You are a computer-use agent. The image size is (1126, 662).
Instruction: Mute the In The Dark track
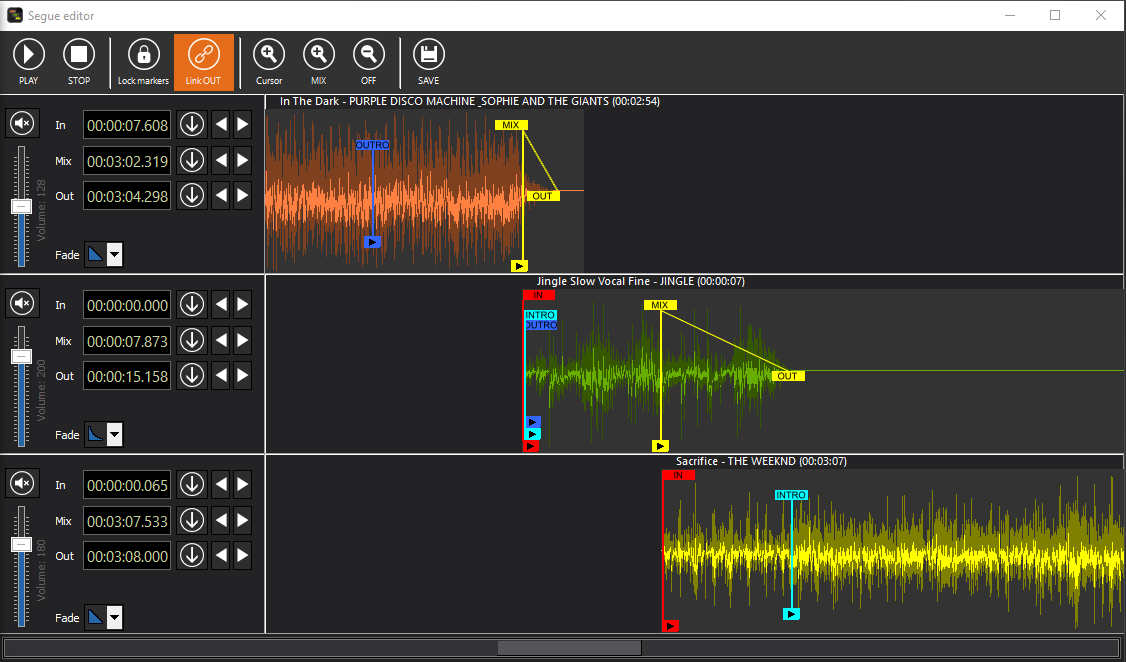point(23,124)
